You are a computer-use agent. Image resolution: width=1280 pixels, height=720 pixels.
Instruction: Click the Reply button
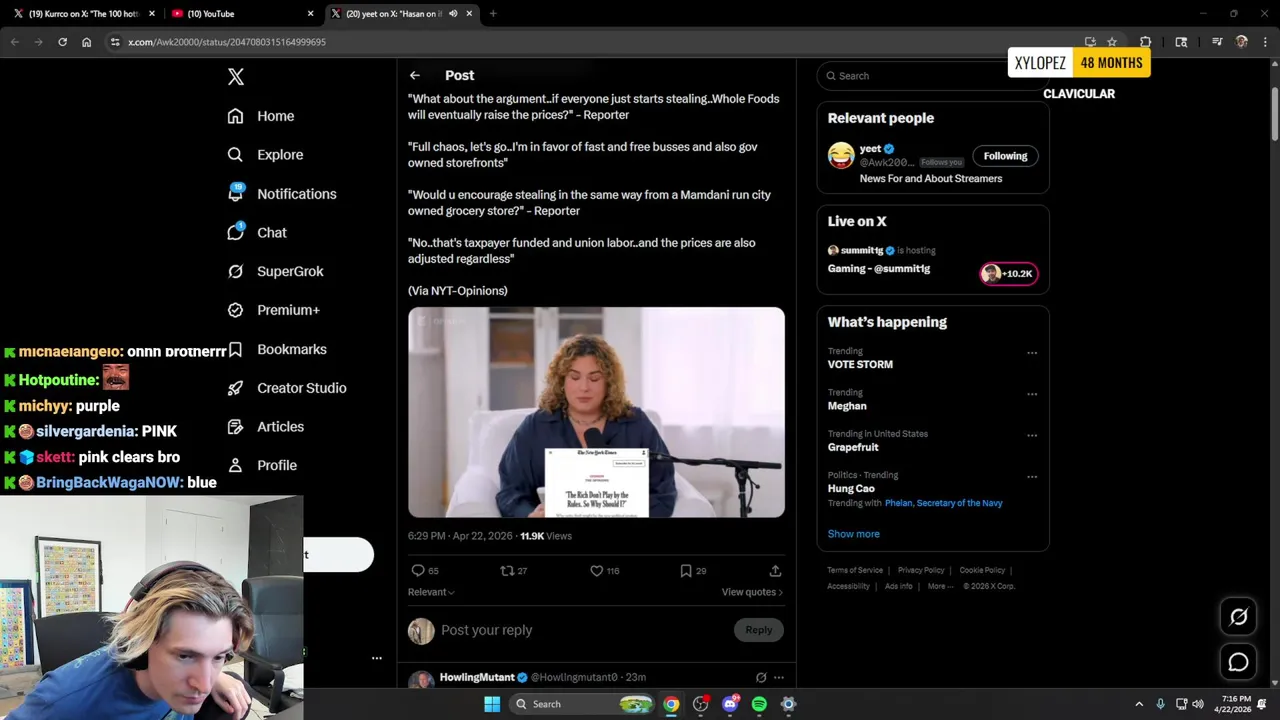pyautogui.click(x=759, y=630)
